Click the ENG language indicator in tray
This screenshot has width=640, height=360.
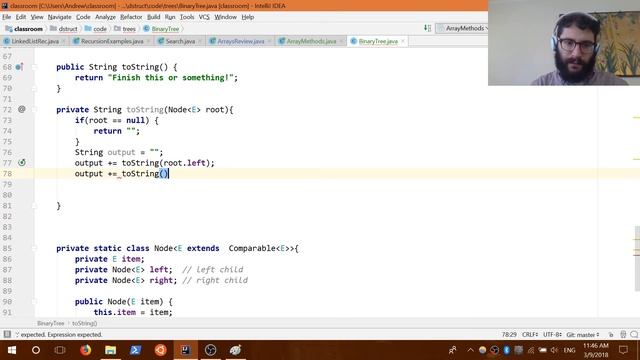[x=569, y=350]
